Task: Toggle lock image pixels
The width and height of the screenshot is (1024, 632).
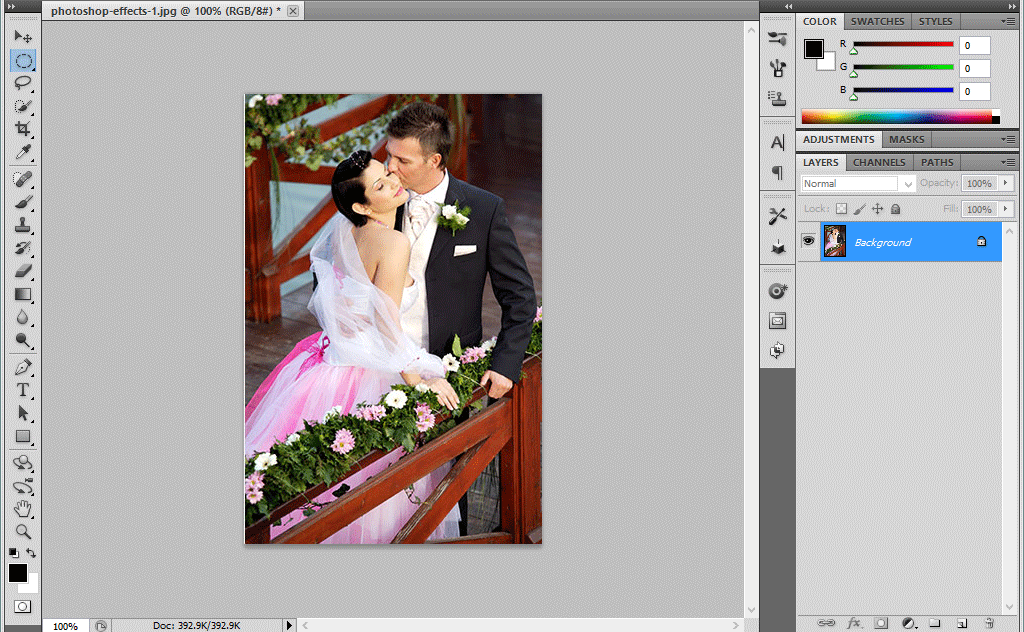Action: [859, 209]
